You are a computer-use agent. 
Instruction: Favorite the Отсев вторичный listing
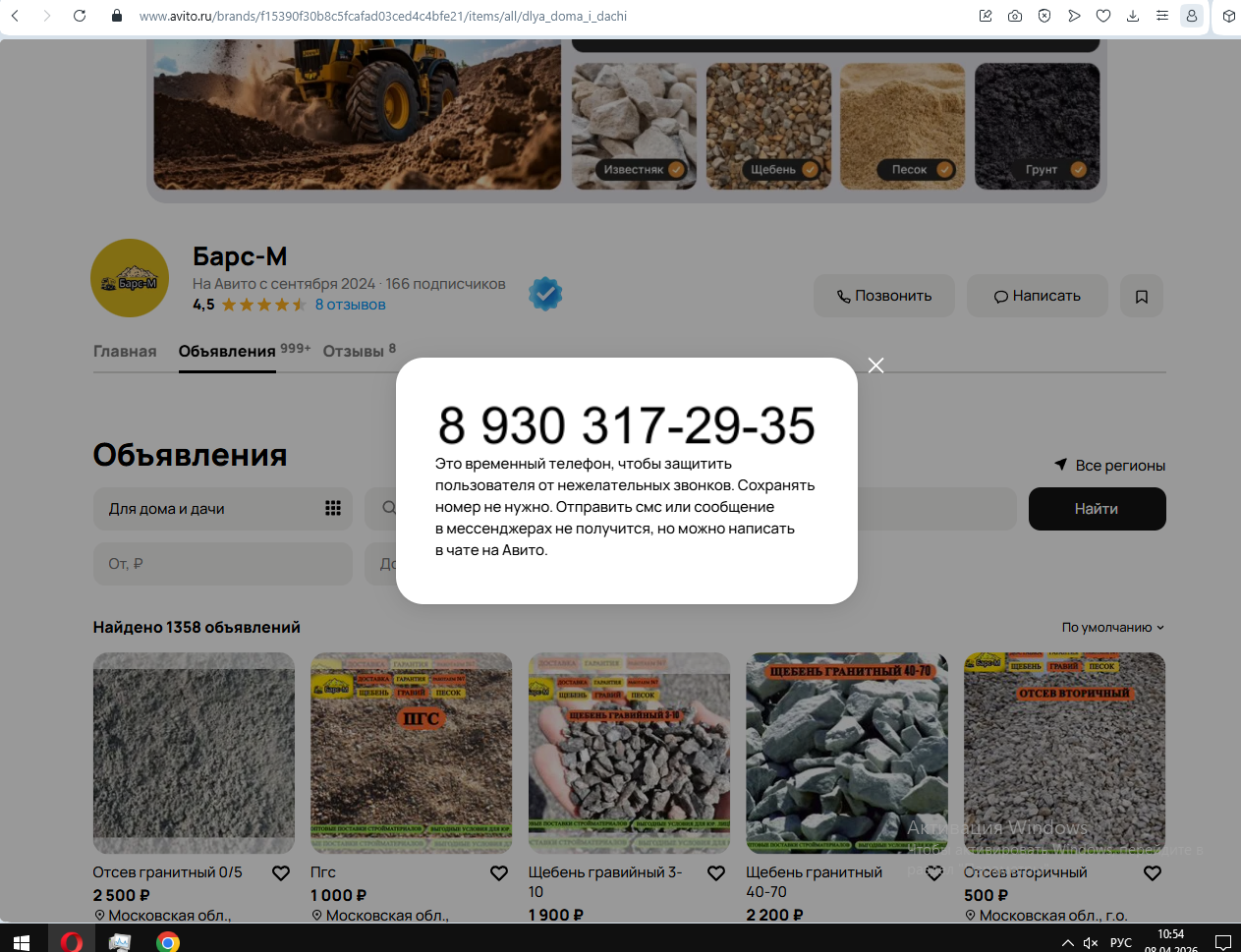1153,873
